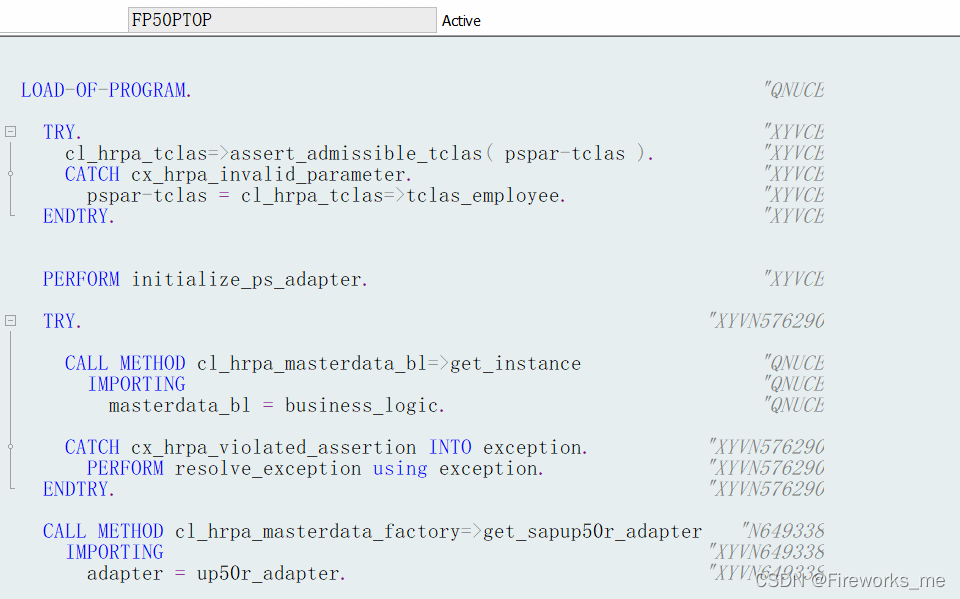Collapse the second TRY block fold icon
This screenshot has height=599, width=960.
10,320
